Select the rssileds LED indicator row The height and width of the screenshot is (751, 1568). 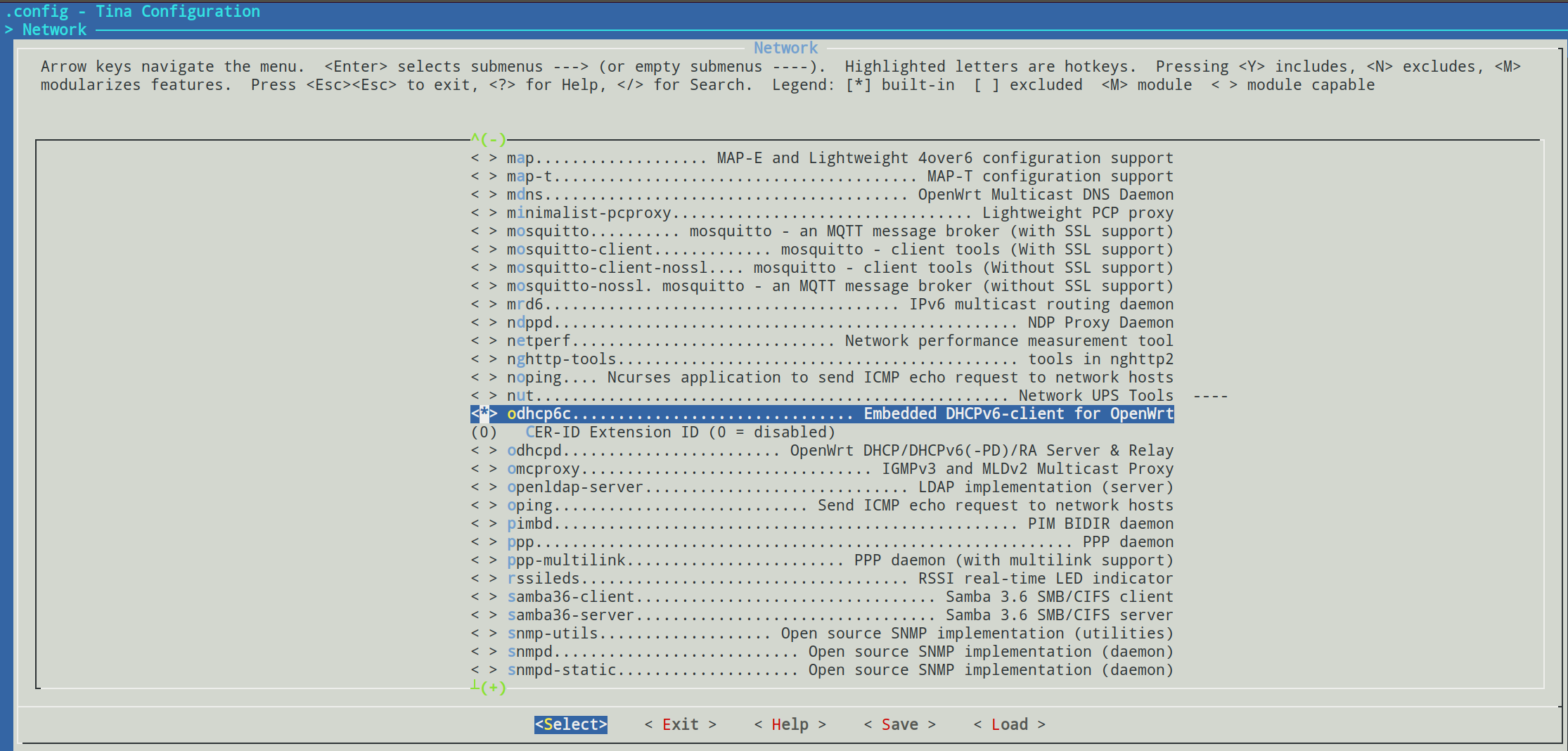[x=822, y=579]
